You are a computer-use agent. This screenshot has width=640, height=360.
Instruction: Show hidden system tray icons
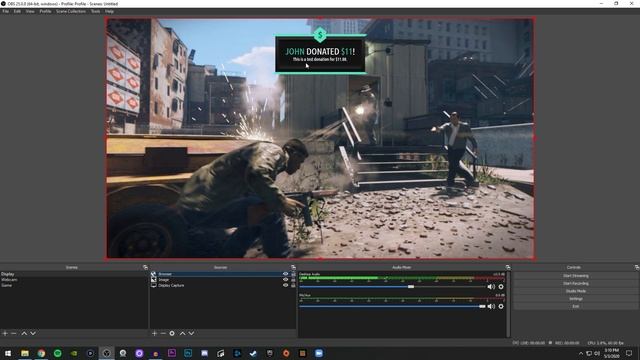[581, 353]
